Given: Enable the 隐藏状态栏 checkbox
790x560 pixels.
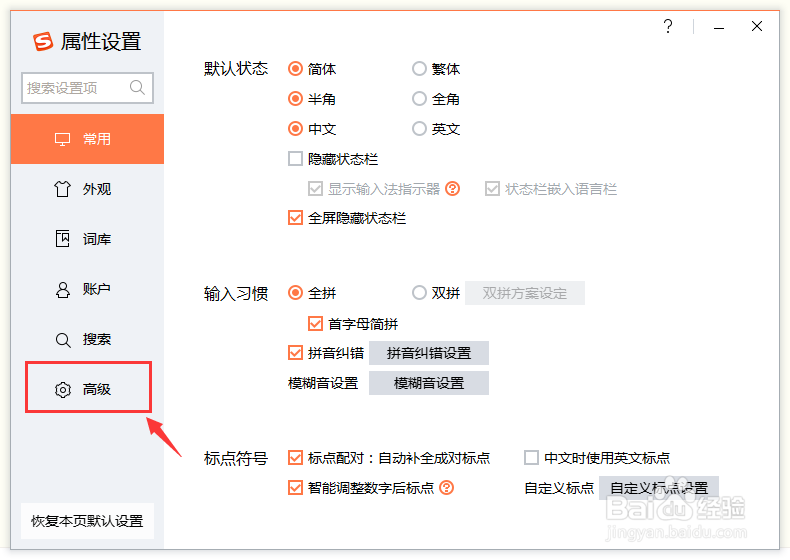Looking at the screenshot, I should 295,159.
